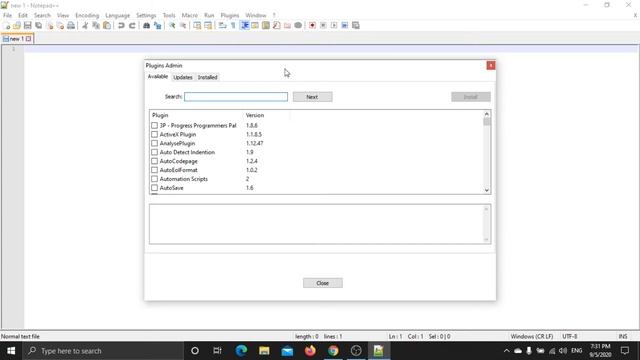Viewport: 640px width, 360px height.
Task: Open the Macro menu
Action: [189, 15]
